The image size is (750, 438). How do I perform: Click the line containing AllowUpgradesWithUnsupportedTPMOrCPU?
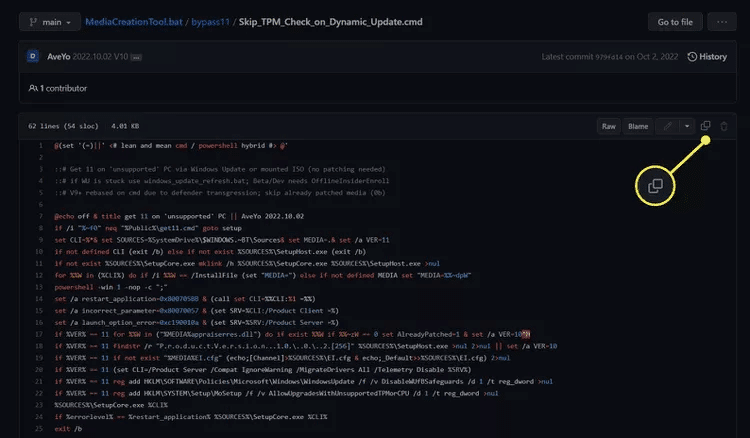click(x=276, y=393)
